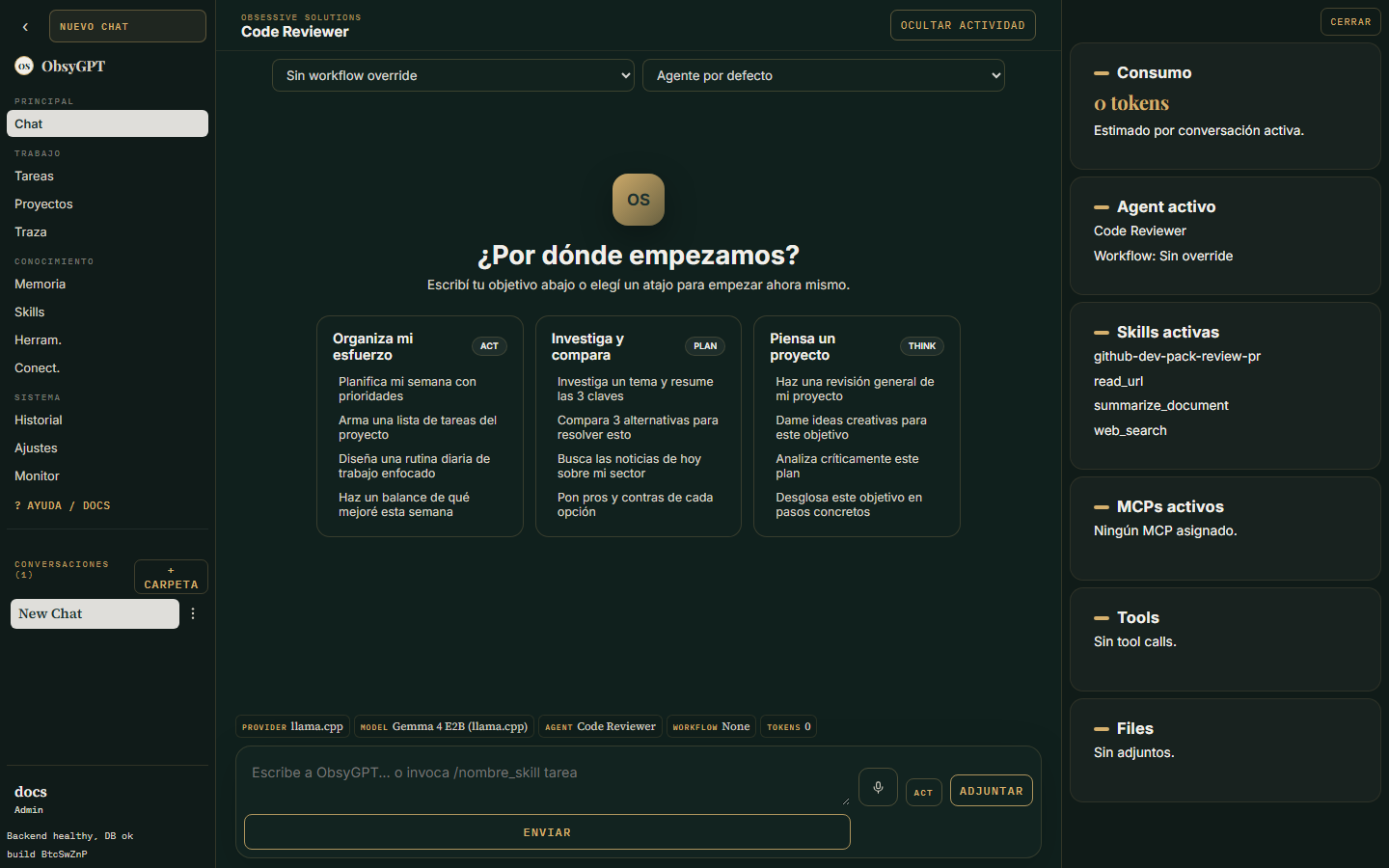Open Proyectos section

(x=107, y=203)
